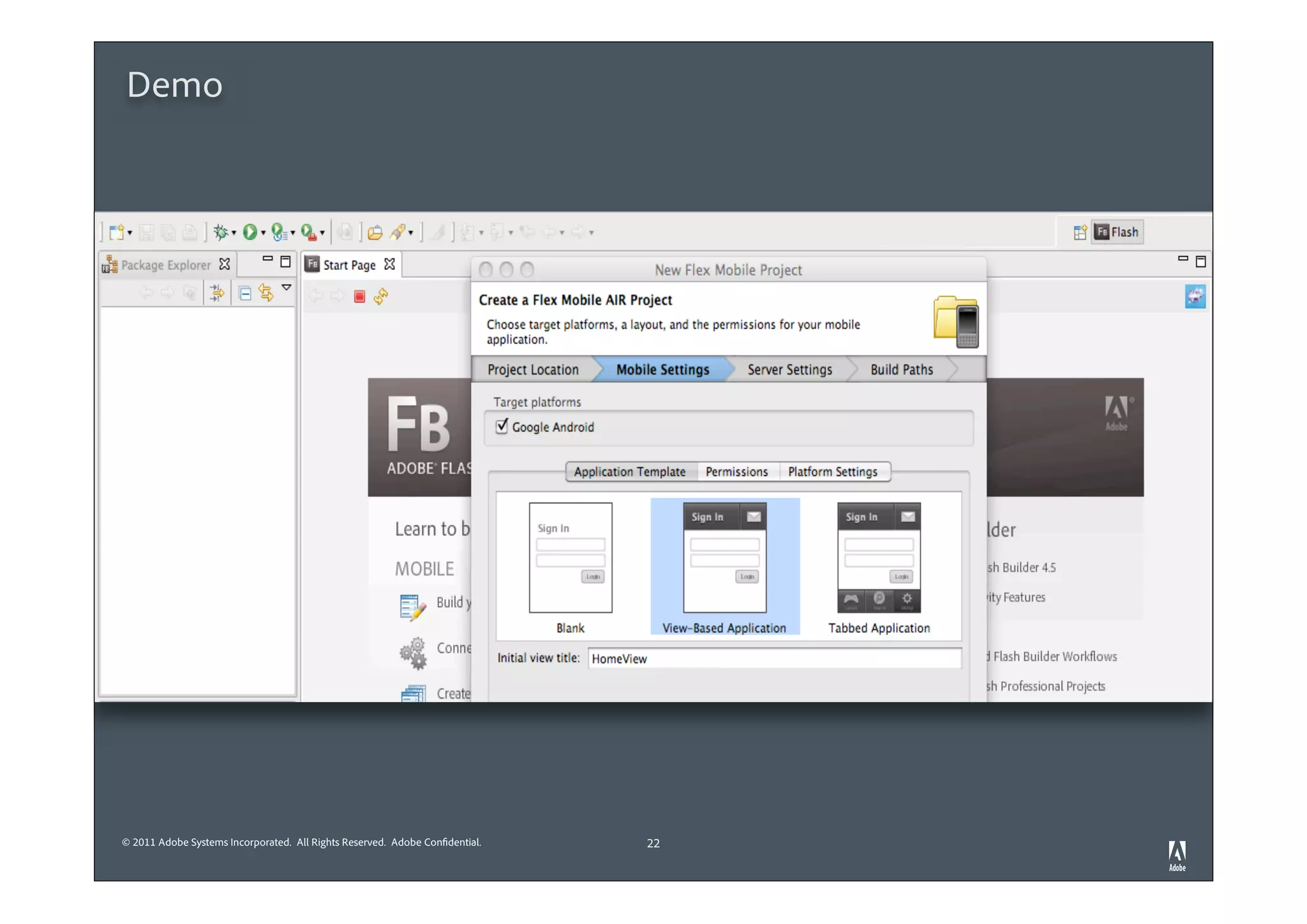Close the Package Explorer view tab
The height and width of the screenshot is (924, 1307).
pyautogui.click(x=225, y=264)
